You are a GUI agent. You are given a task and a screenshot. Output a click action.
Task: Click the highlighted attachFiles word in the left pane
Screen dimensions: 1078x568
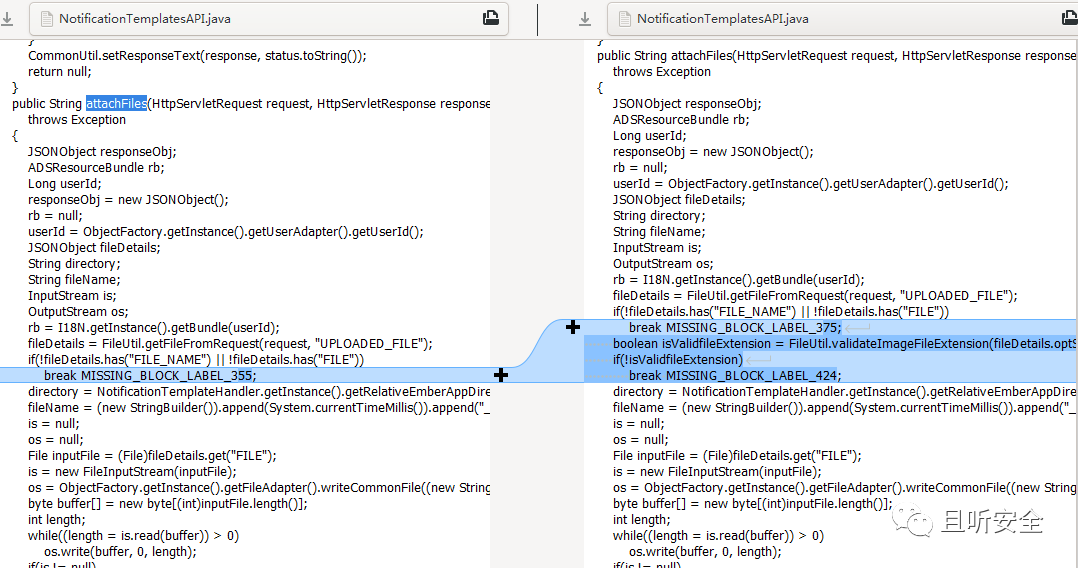coord(116,103)
